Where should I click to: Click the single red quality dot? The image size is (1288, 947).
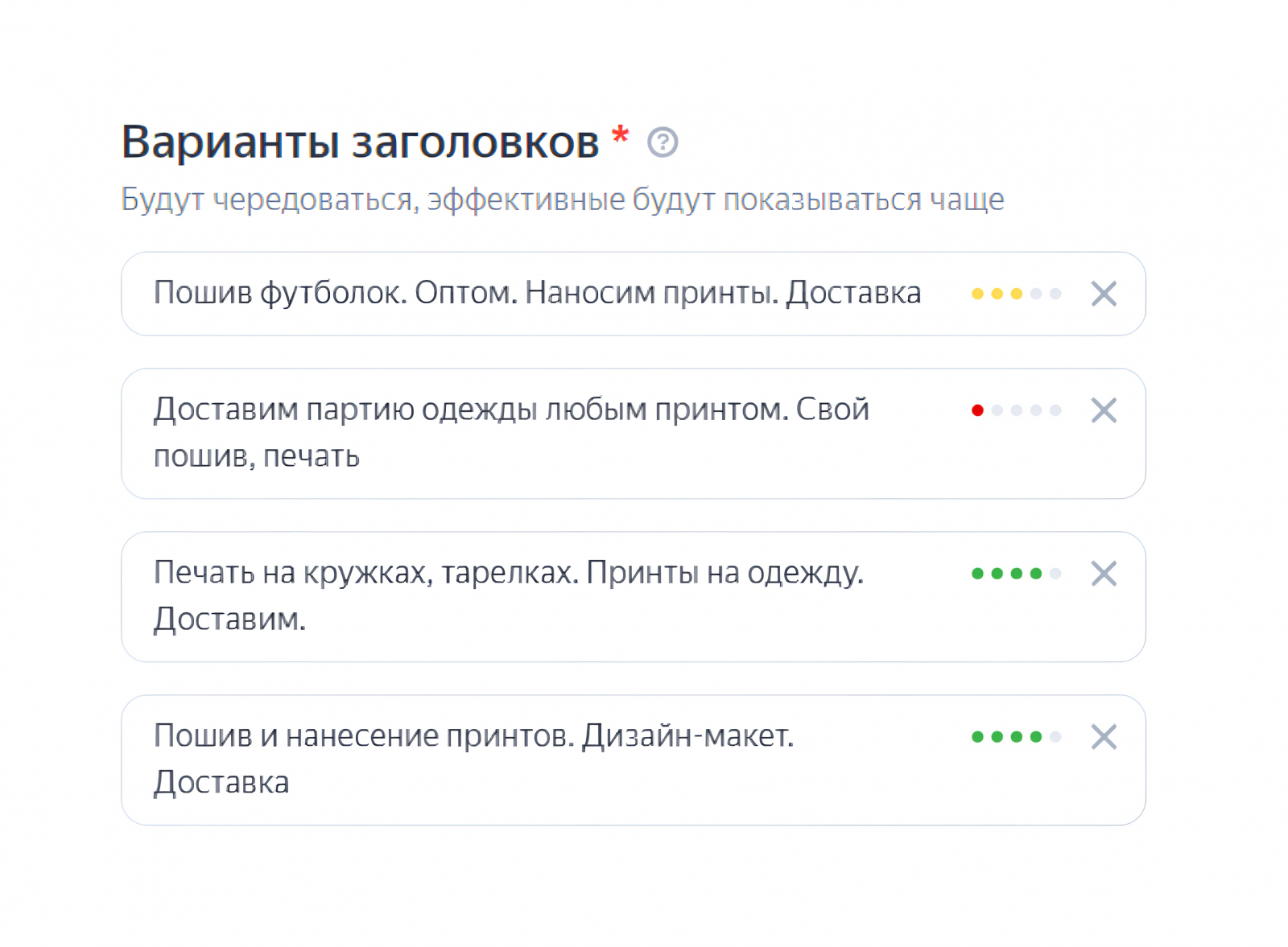pyautogui.click(x=977, y=410)
